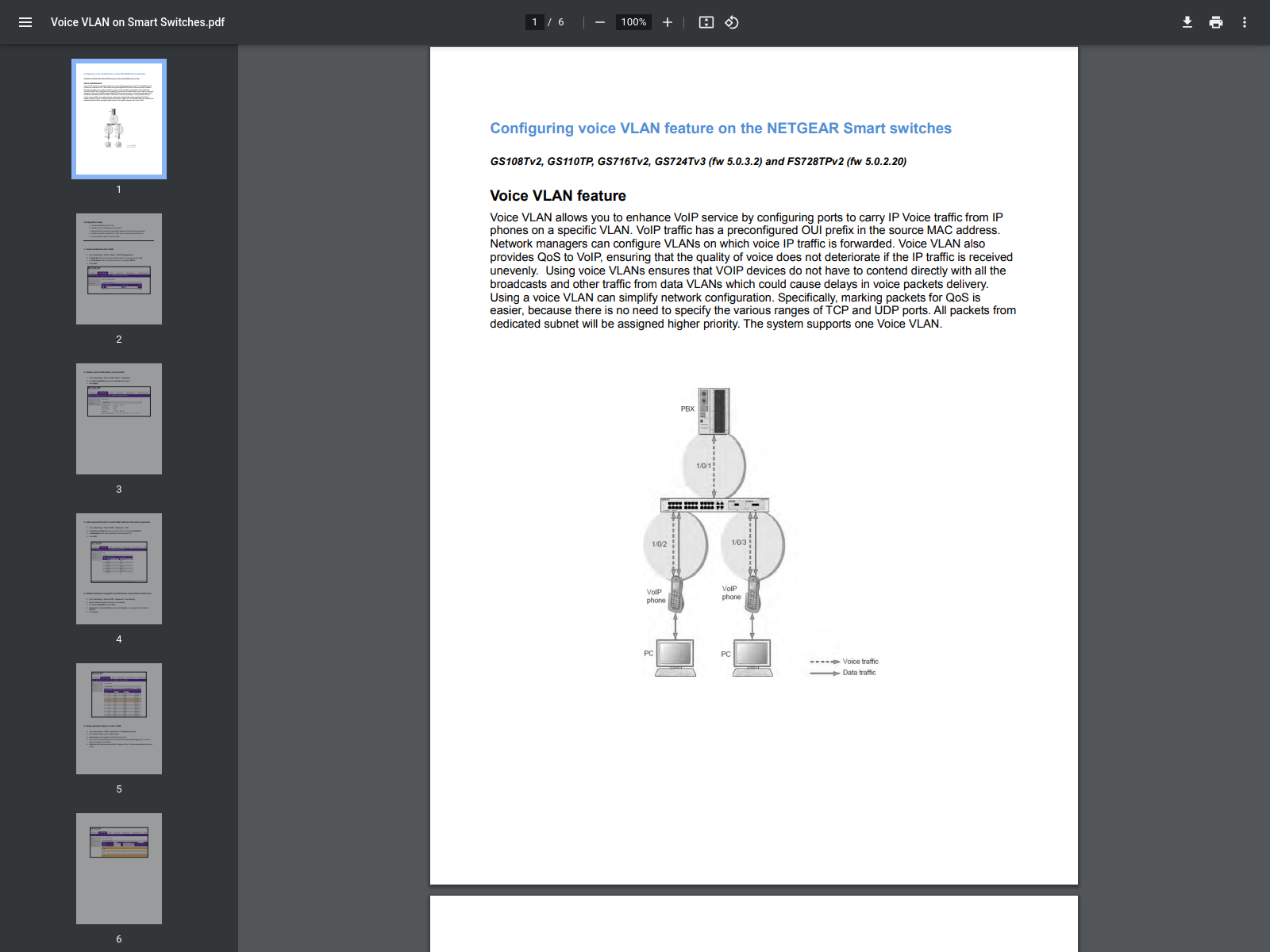The width and height of the screenshot is (1270, 952).
Task: Open page 1 thumbnail
Action: [x=119, y=119]
